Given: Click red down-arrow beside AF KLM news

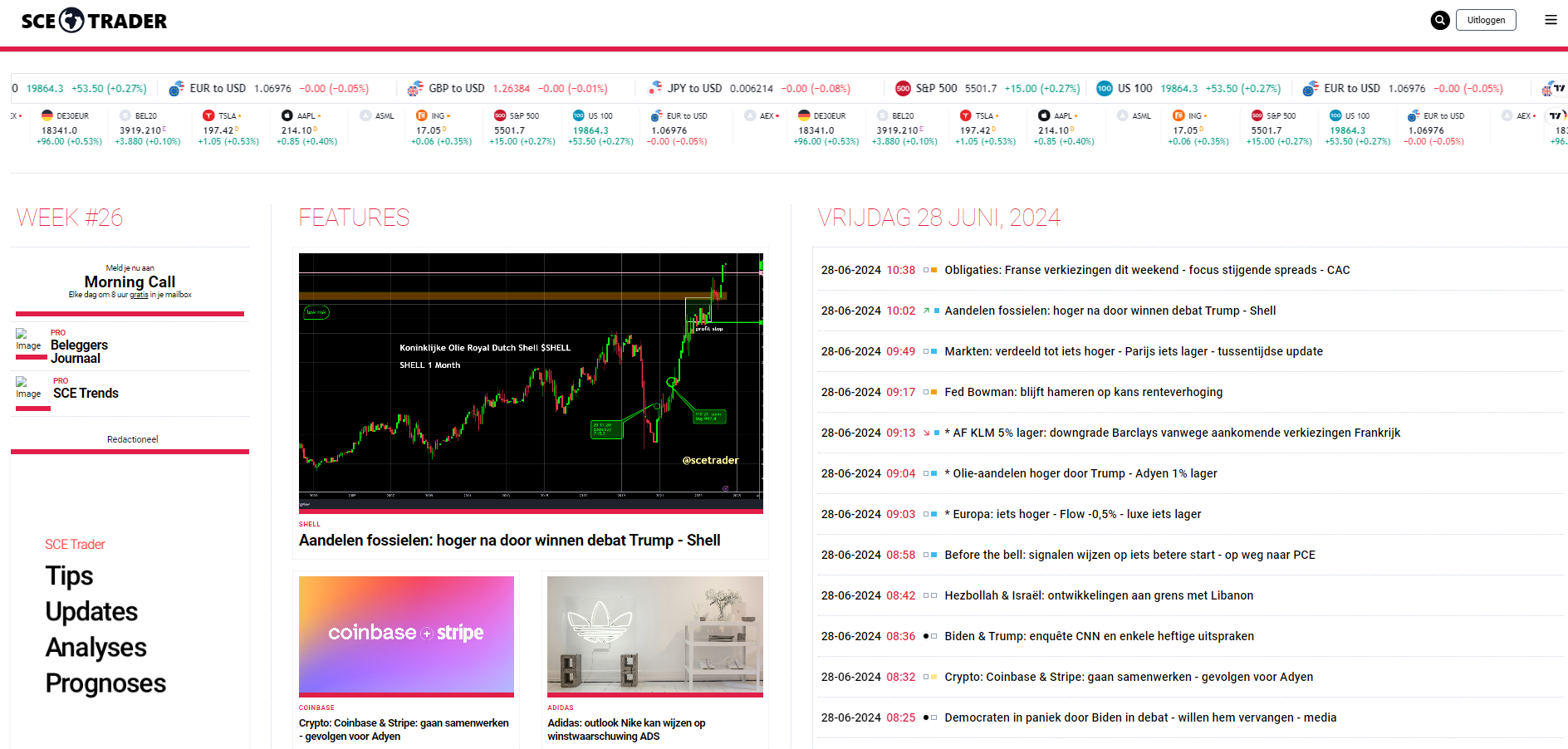Looking at the screenshot, I should point(926,433).
